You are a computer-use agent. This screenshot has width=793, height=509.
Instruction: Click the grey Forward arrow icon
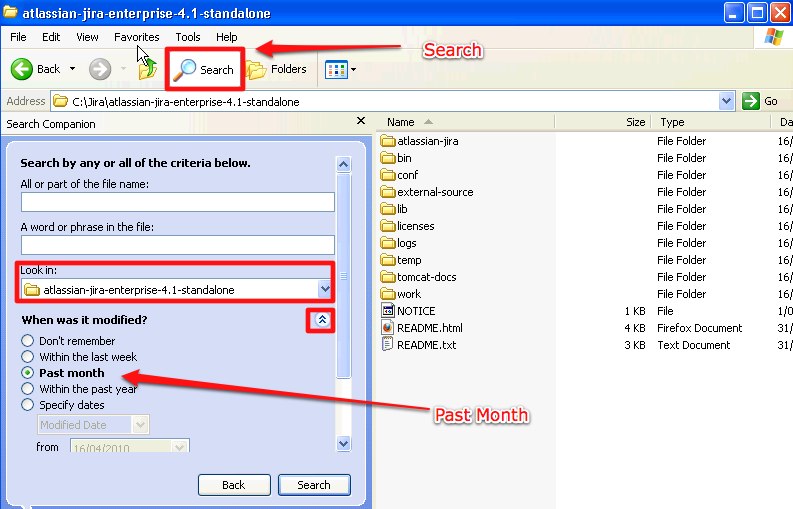pyautogui.click(x=100, y=69)
